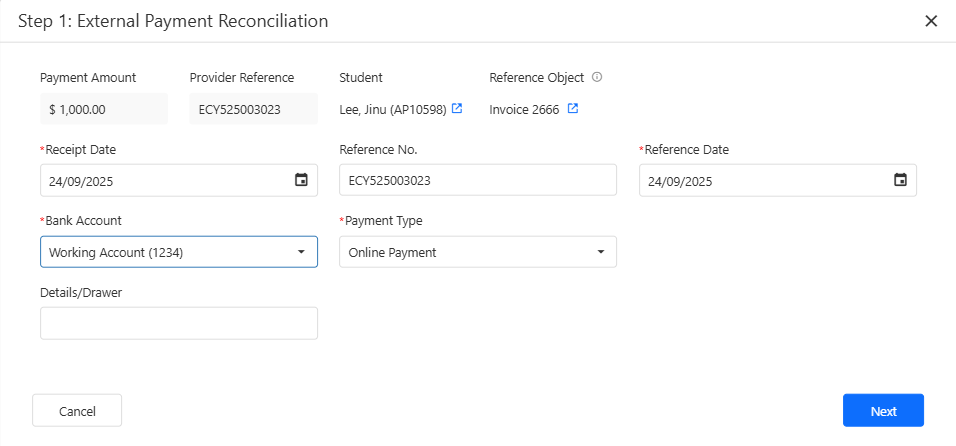Click the Provider Reference read-only field

253,109
